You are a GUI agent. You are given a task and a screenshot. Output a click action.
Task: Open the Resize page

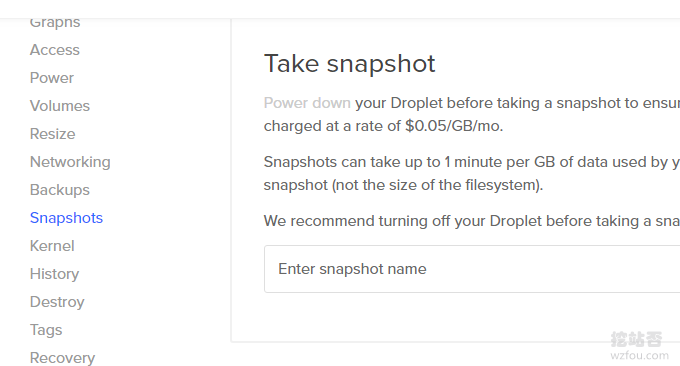pos(52,134)
